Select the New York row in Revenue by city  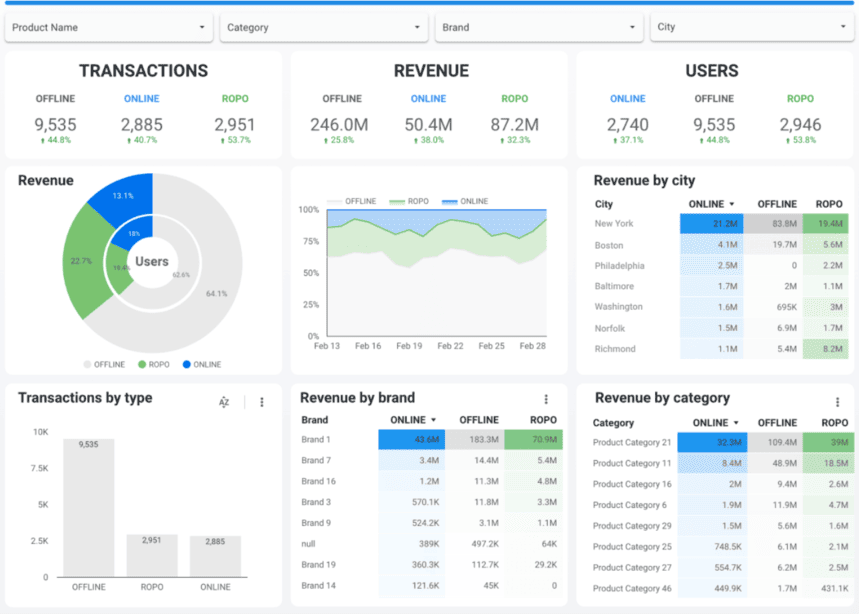tap(720, 223)
